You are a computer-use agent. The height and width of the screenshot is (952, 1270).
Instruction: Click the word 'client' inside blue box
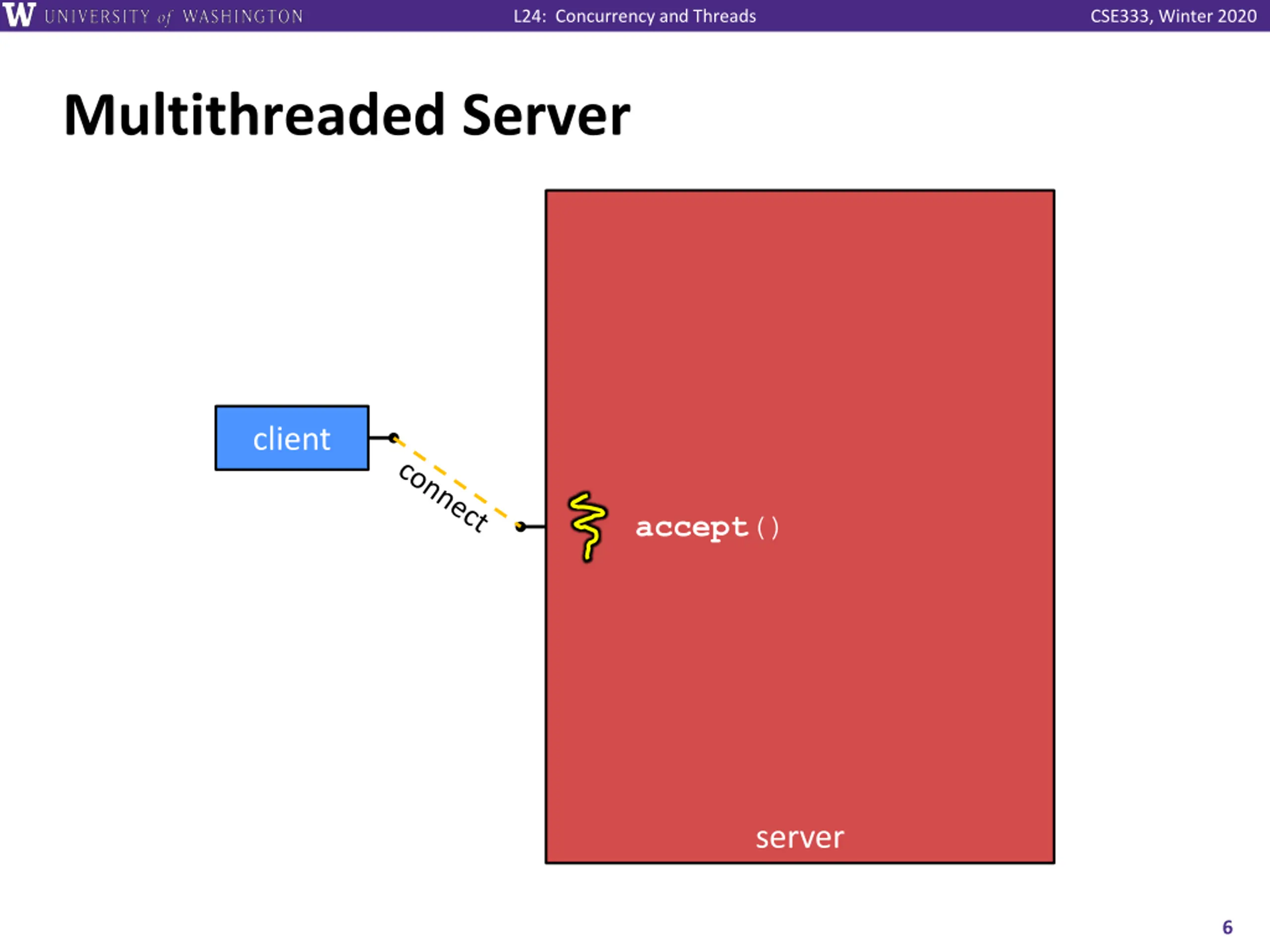(292, 439)
